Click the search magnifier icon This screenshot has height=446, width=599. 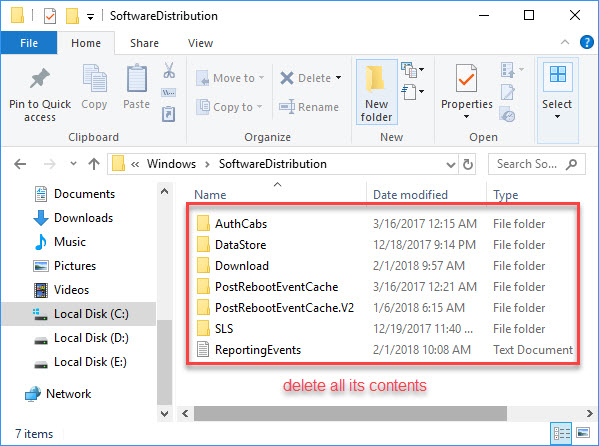[x=571, y=164]
